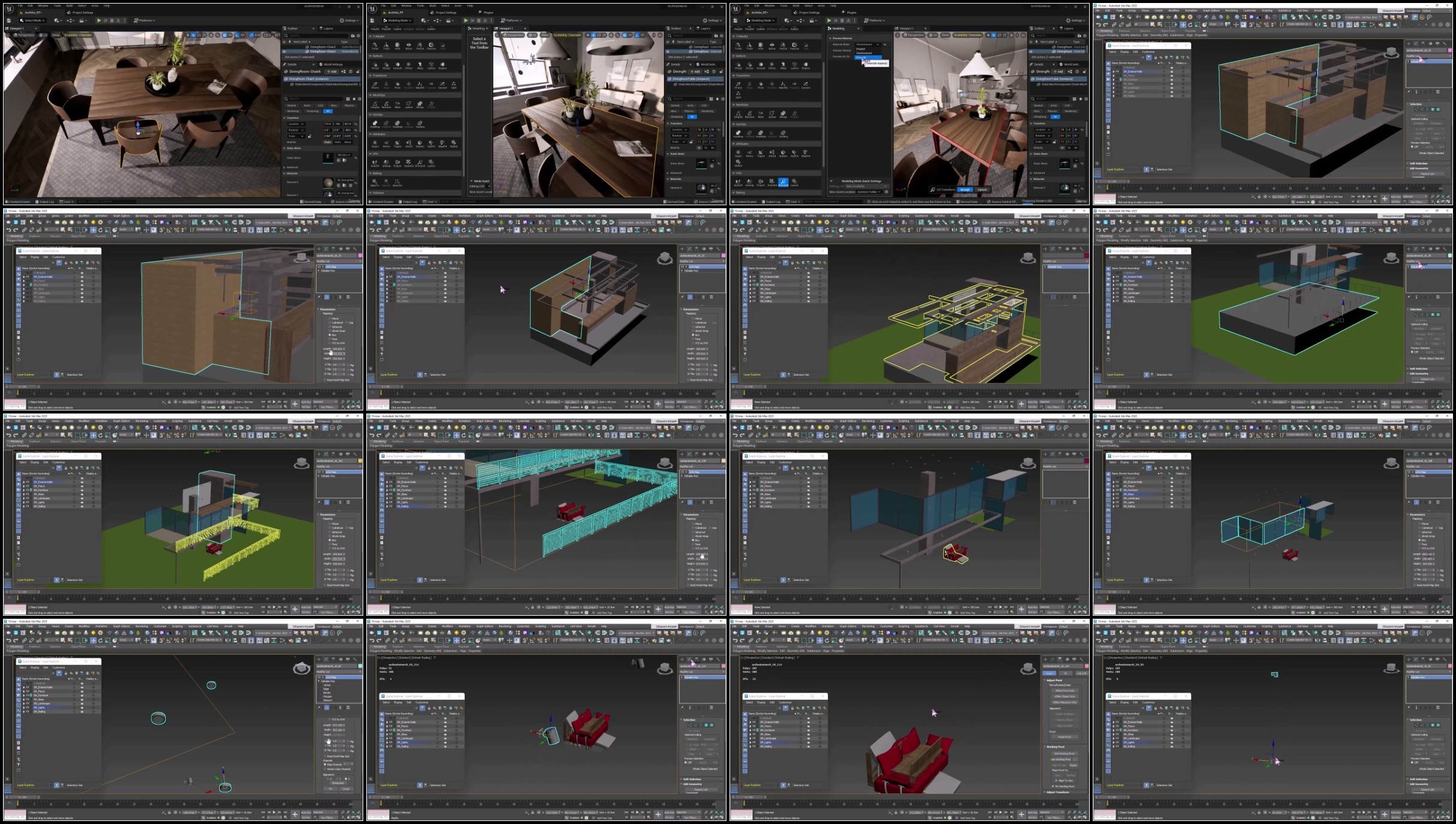This screenshot has width=1456, height=824.
Task: Click Accept in the UV Transform bar
Action: point(964,190)
